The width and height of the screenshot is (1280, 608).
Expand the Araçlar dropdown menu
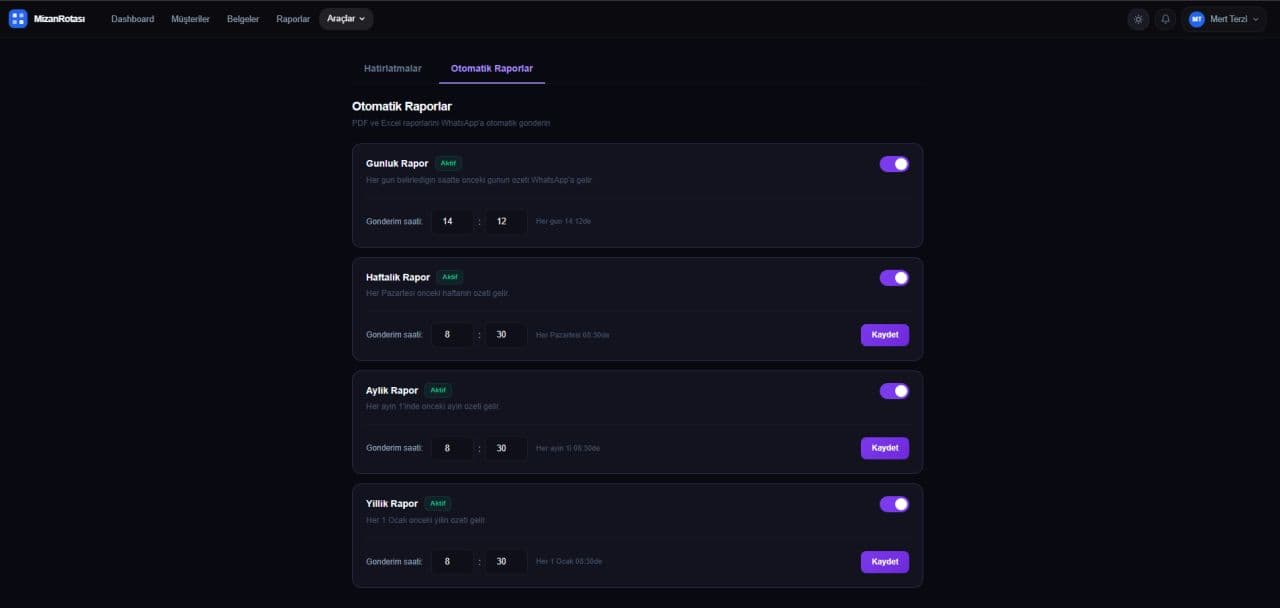click(x=346, y=19)
